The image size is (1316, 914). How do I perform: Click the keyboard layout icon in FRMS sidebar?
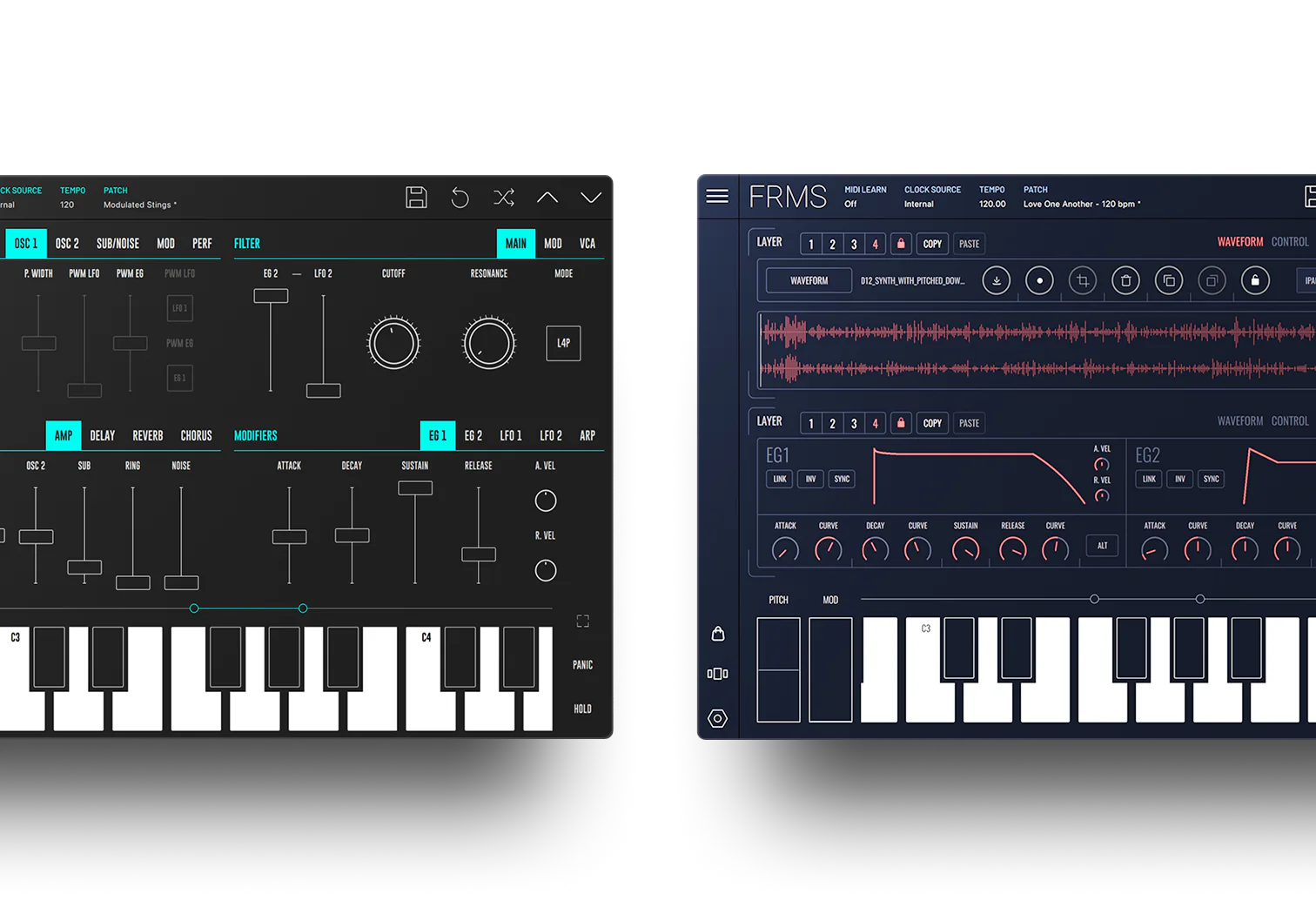pyautogui.click(x=718, y=674)
